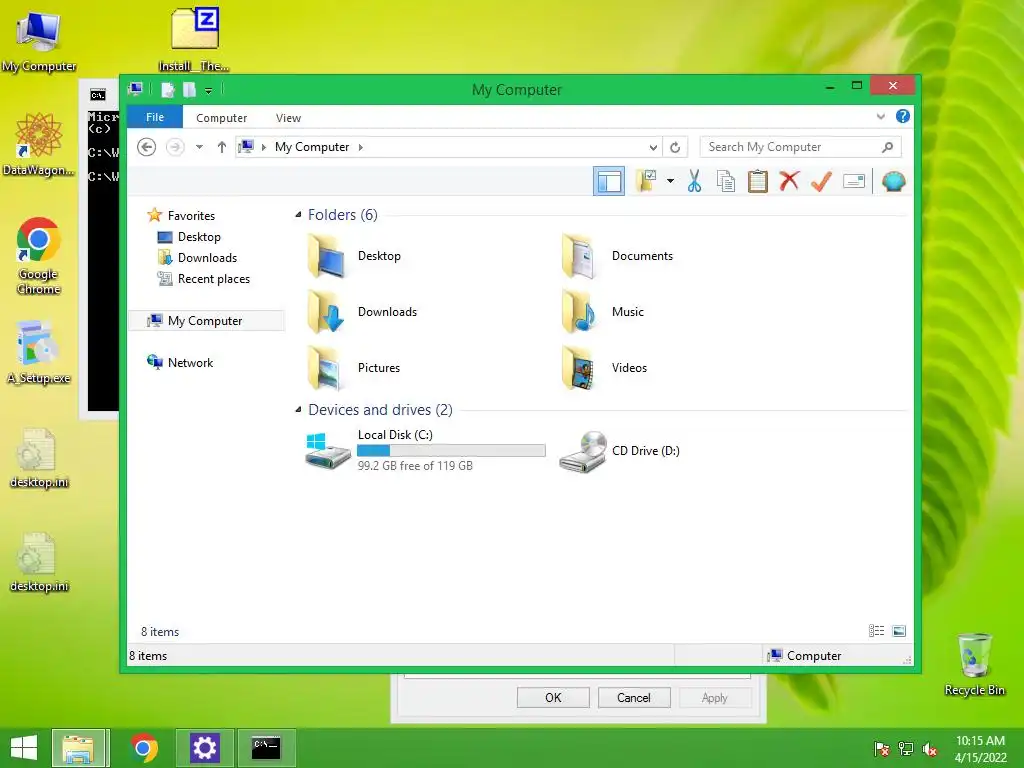Screen dimensions: 1024x768
Task: Select the New folder quick access icon
Action: (x=189, y=90)
